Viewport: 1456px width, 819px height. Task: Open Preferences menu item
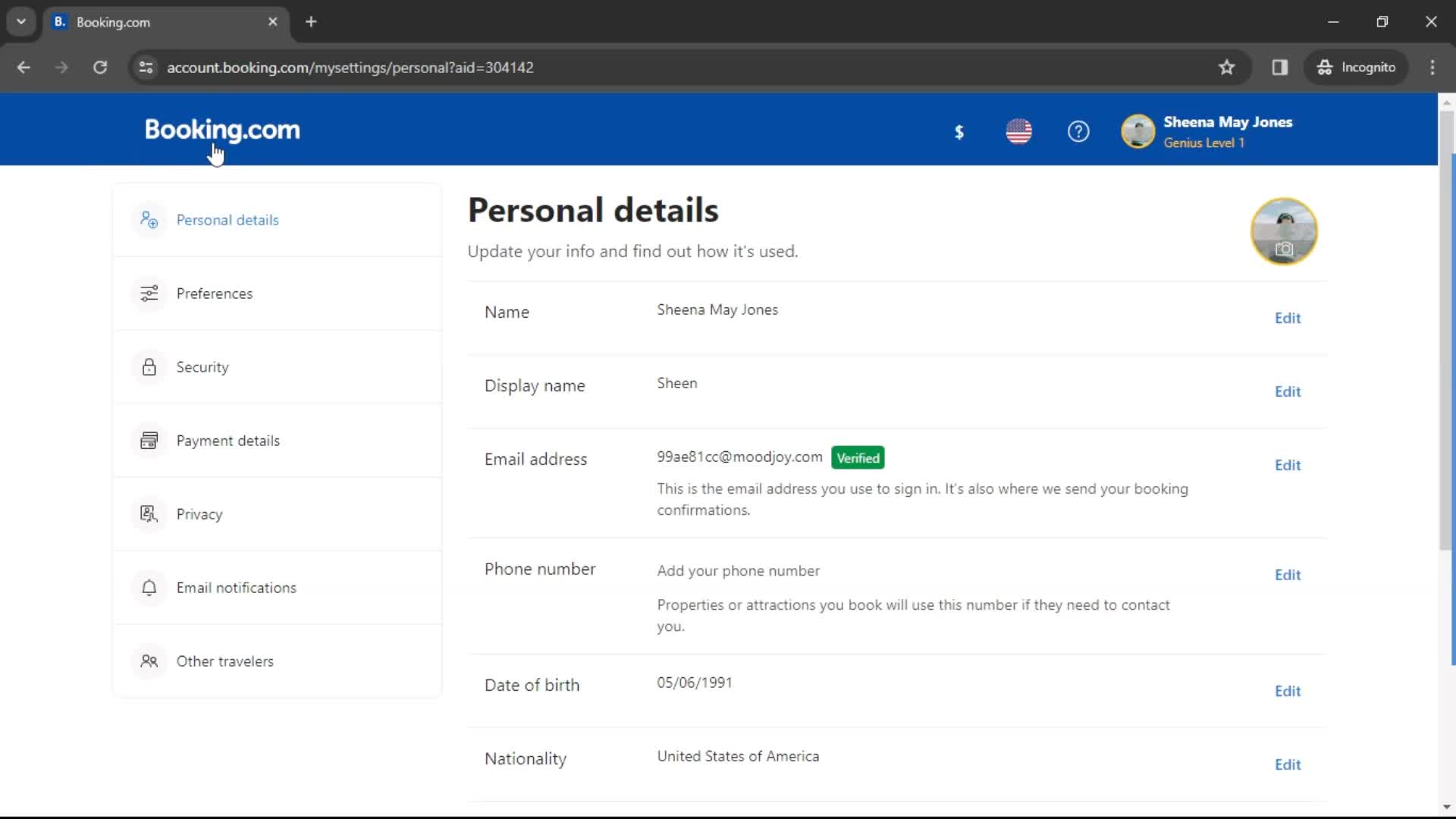215,293
